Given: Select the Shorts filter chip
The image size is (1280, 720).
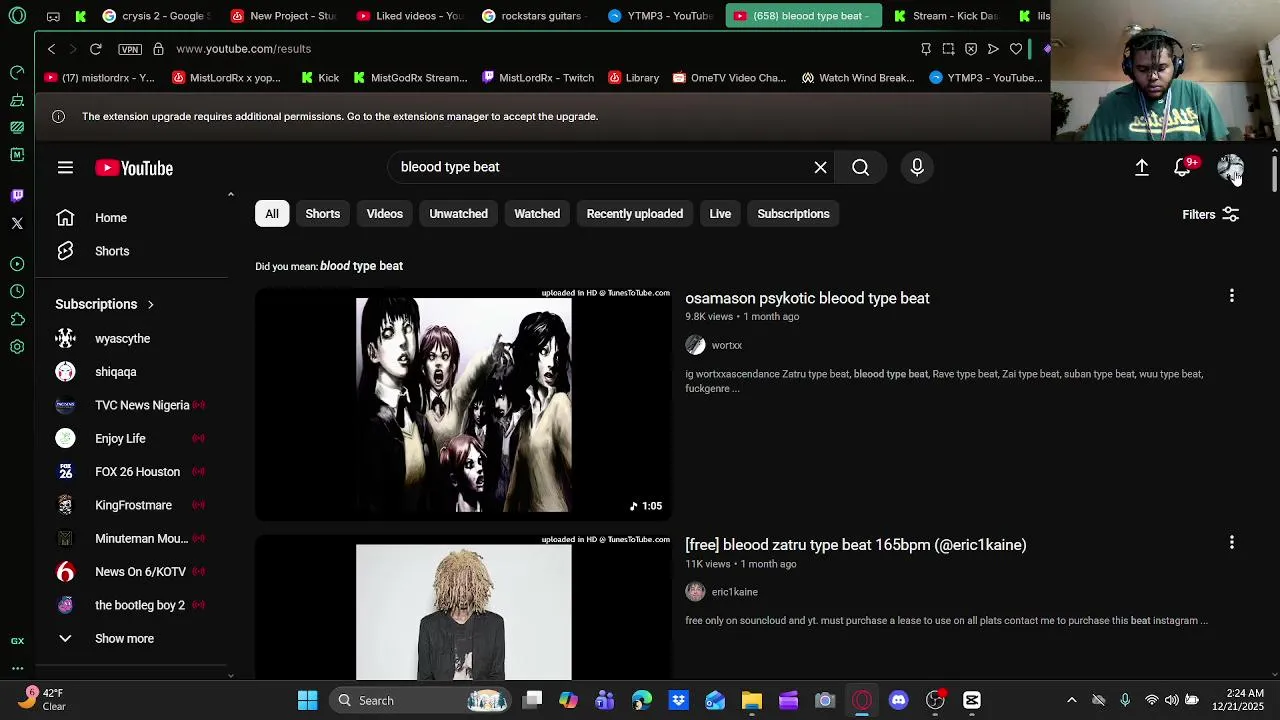Looking at the screenshot, I should pyautogui.click(x=322, y=214).
